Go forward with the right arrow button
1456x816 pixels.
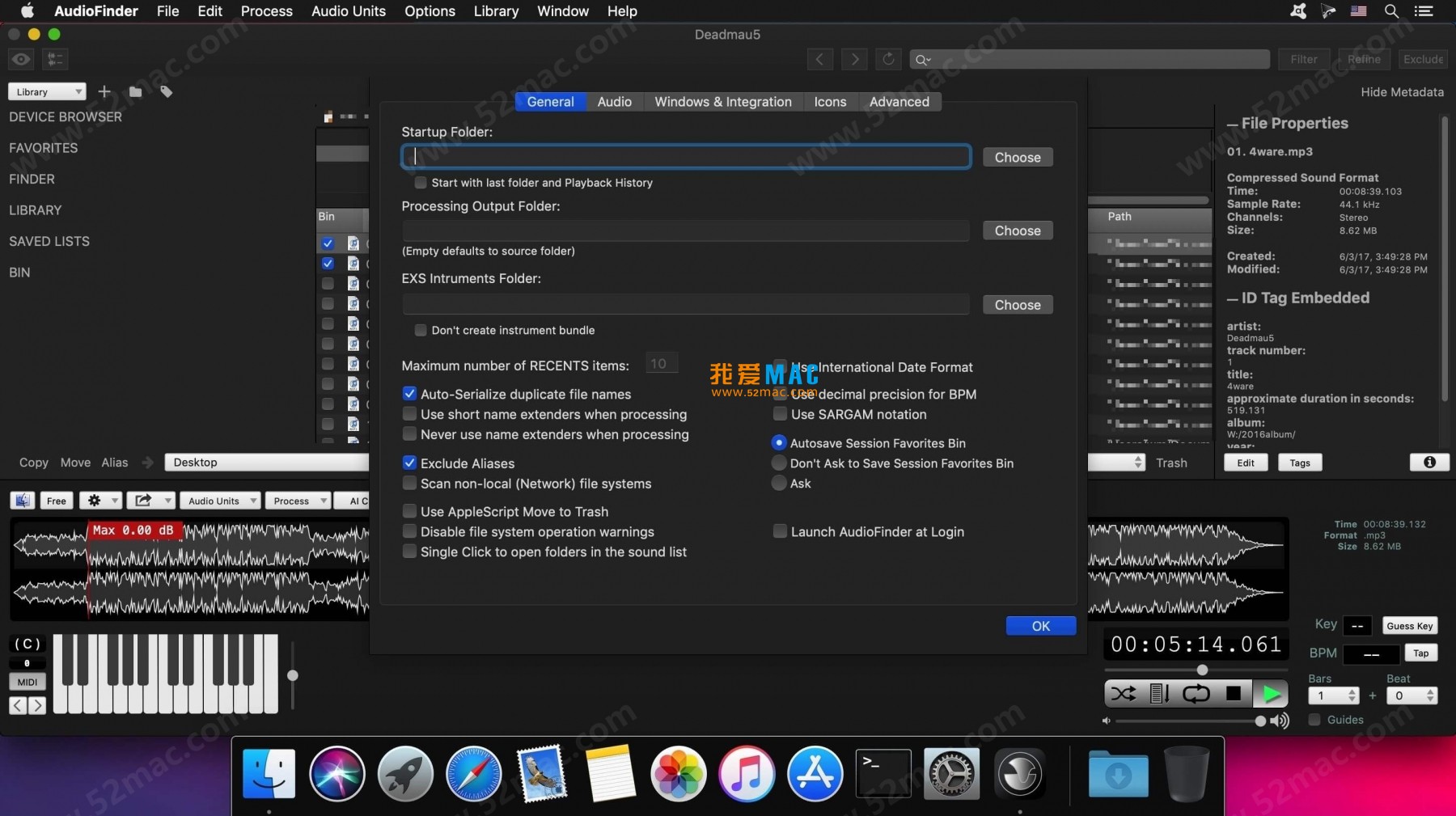[x=854, y=59]
